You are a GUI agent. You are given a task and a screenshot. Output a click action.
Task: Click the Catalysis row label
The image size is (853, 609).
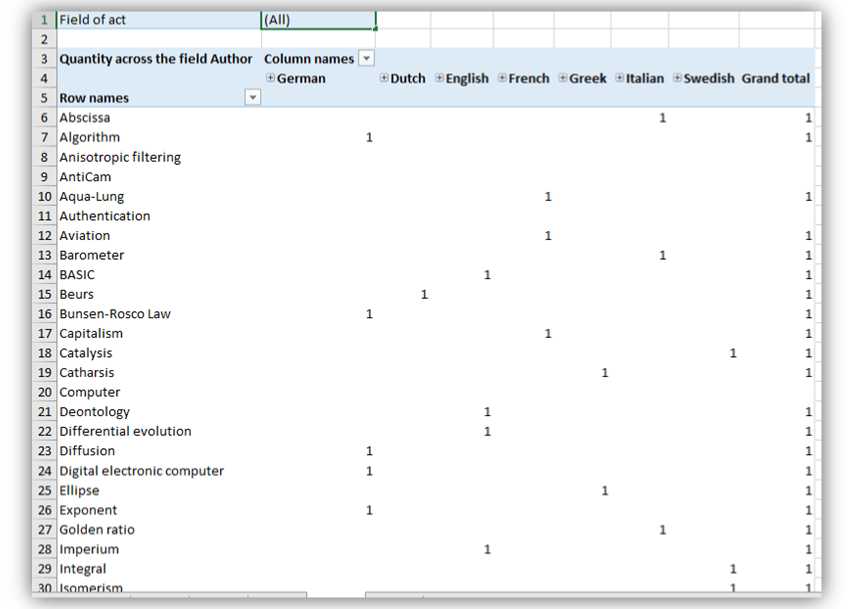point(85,353)
